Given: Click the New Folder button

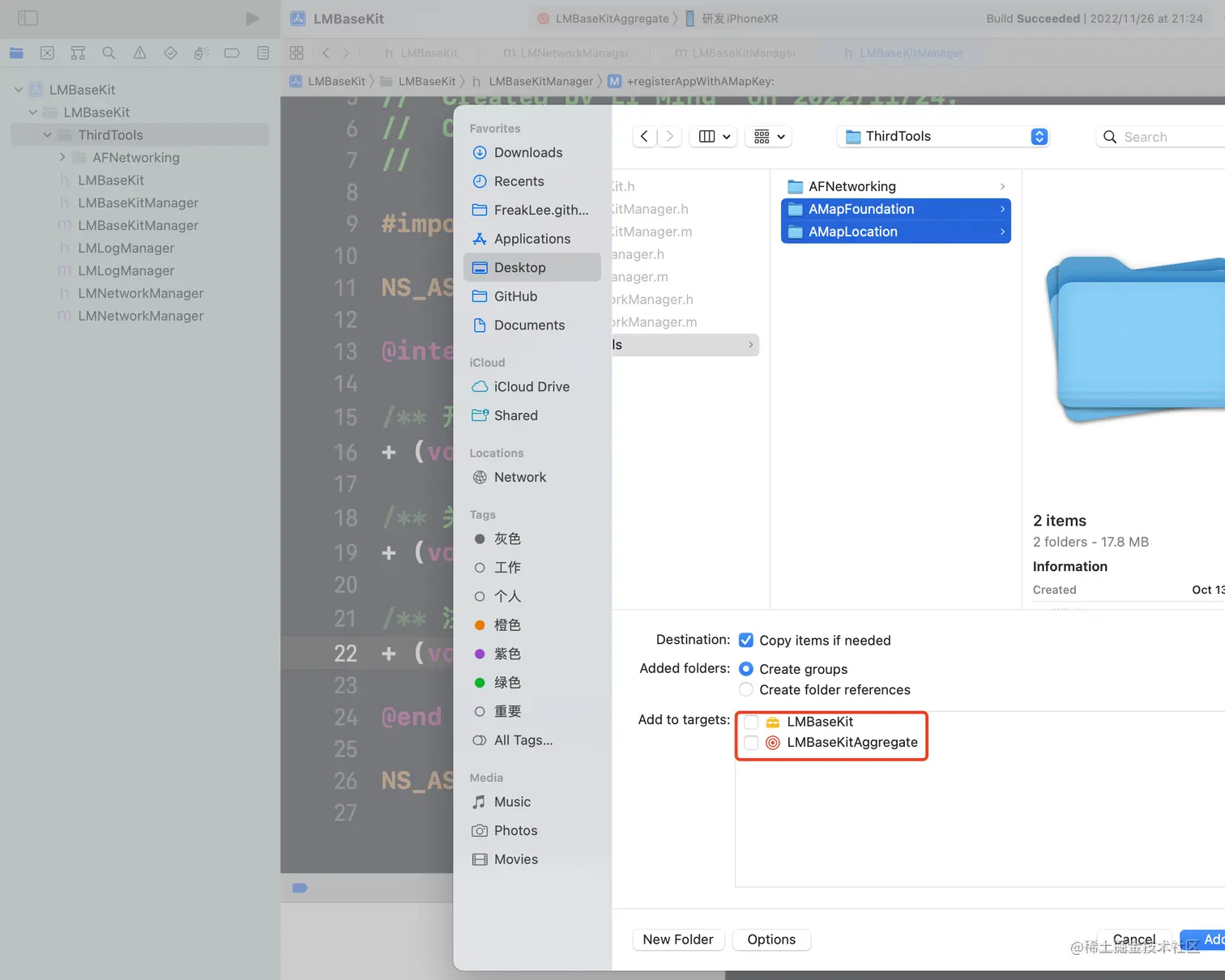Looking at the screenshot, I should 678,940.
